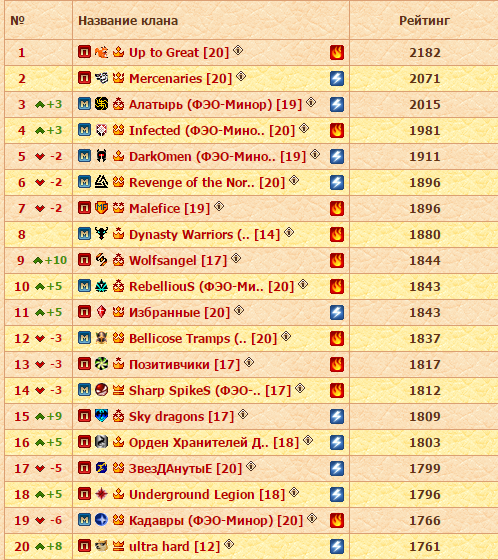Click the lightning icon in the Underground Legion row
498x560 pixels.
(x=337, y=494)
